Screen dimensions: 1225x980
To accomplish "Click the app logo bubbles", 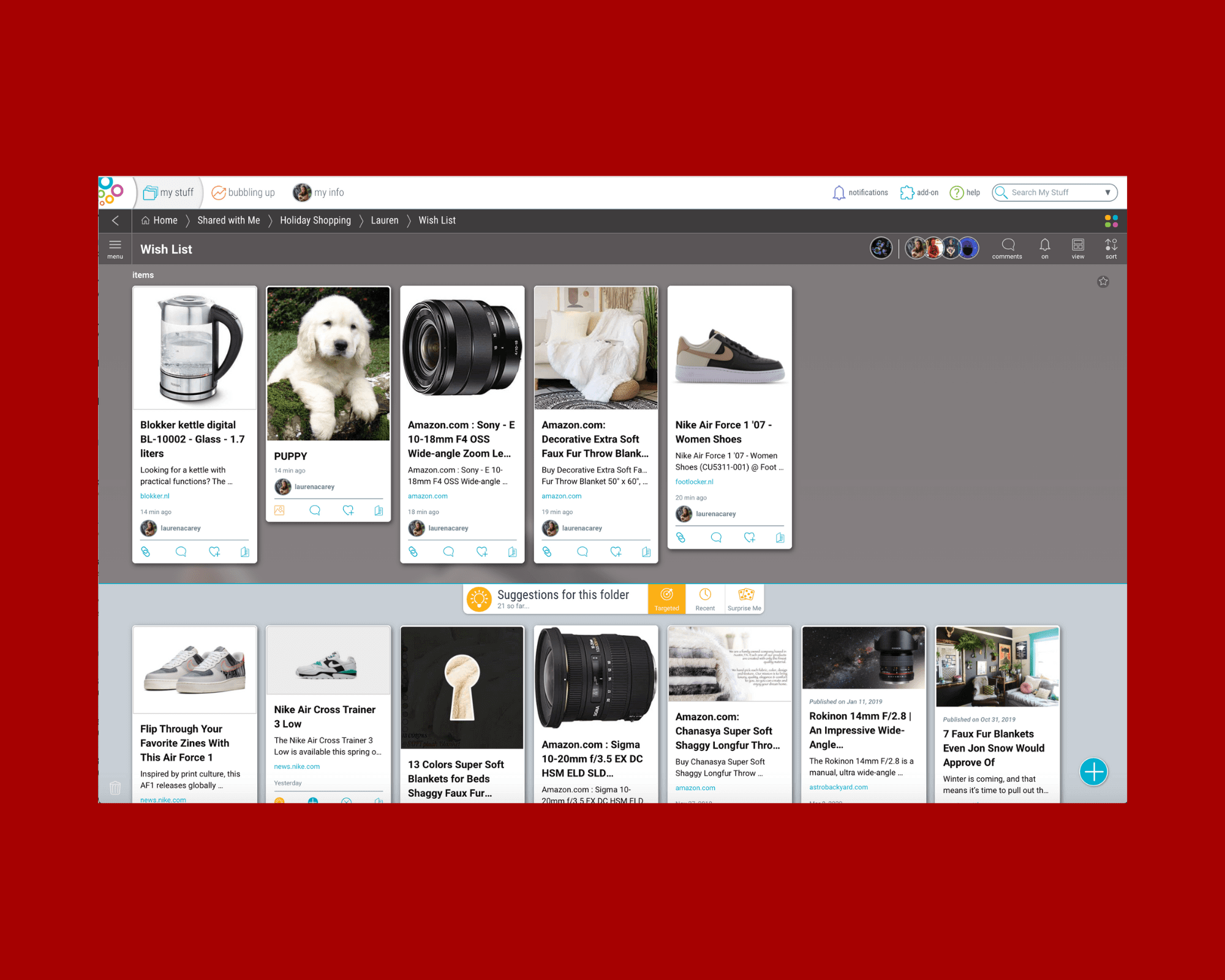I will 111,192.
